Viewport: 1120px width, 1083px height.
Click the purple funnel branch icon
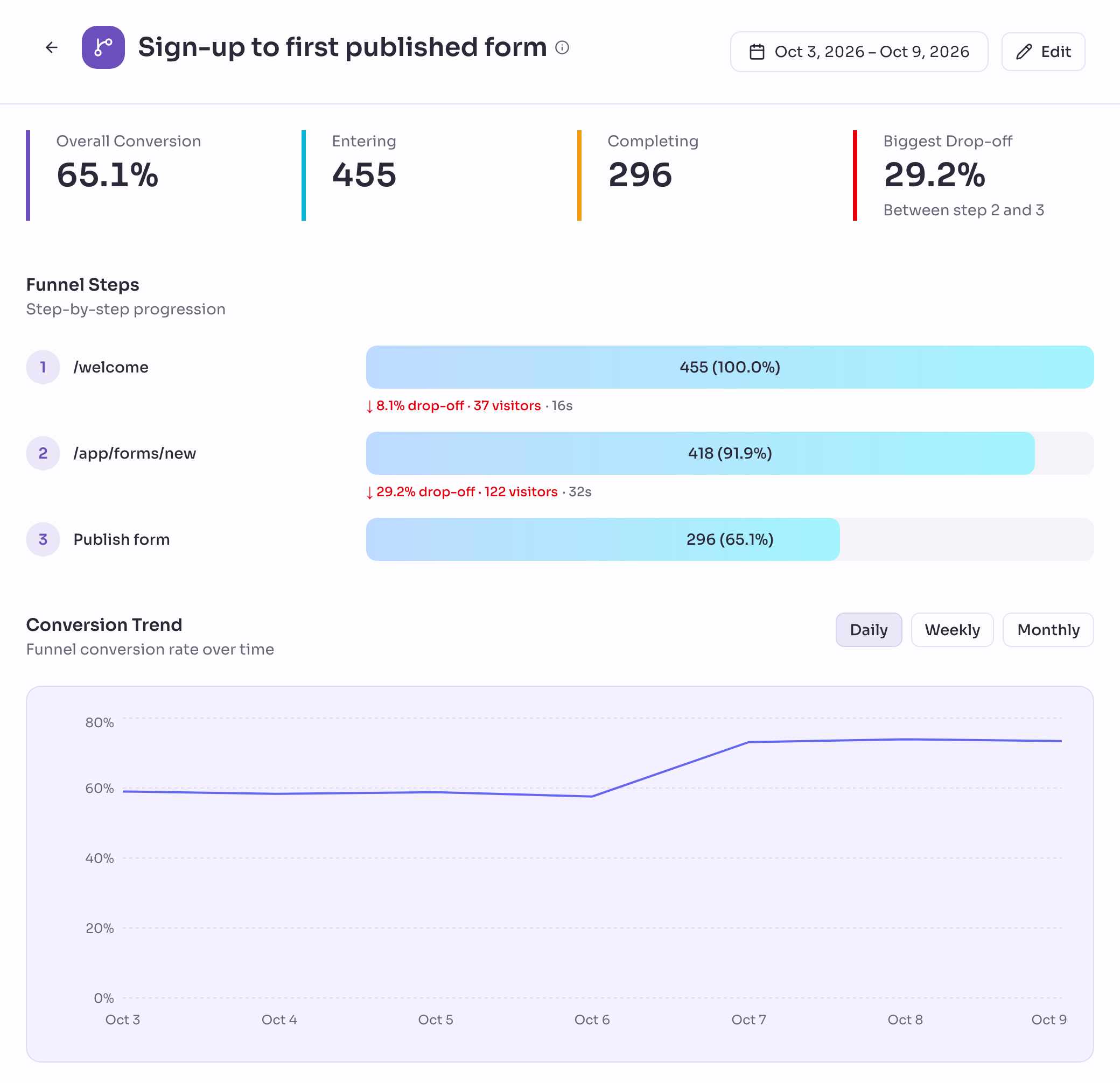point(103,47)
